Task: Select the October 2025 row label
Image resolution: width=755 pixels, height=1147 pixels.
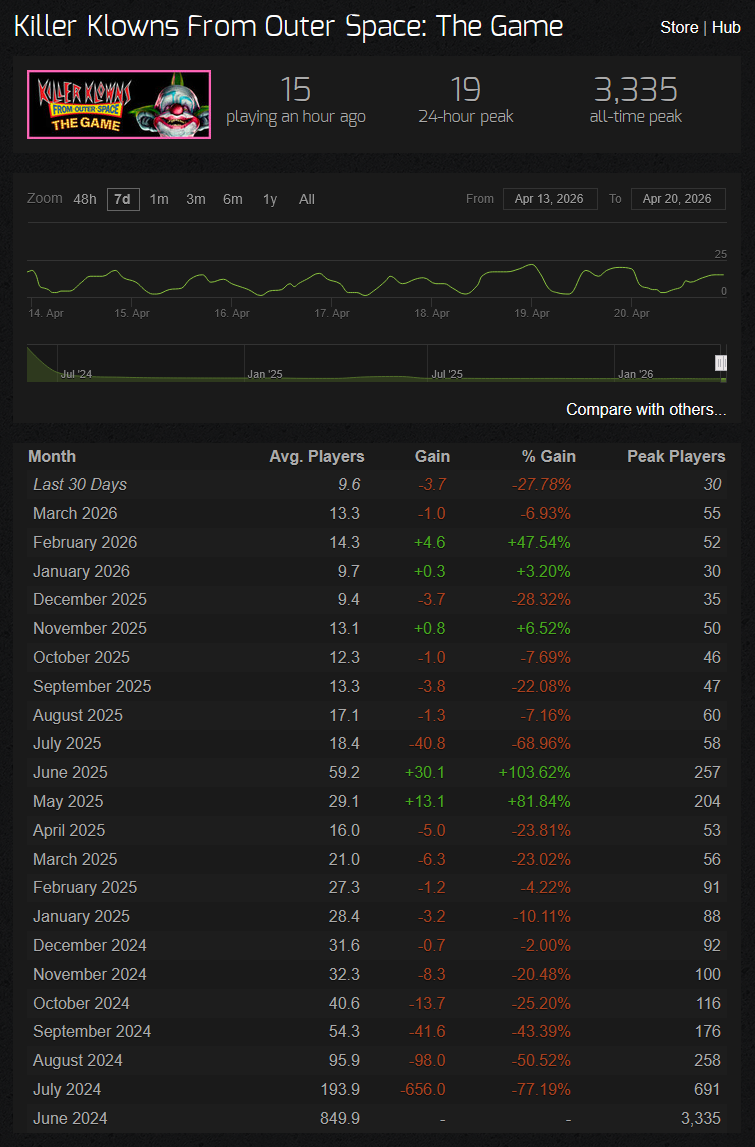Action: [81, 658]
